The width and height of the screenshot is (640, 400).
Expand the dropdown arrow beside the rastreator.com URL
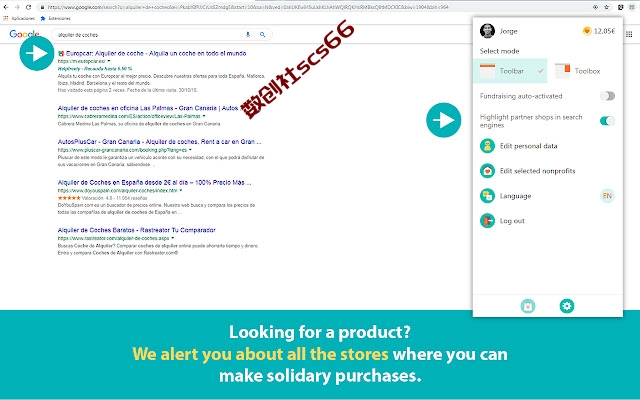click(x=173, y=238)
